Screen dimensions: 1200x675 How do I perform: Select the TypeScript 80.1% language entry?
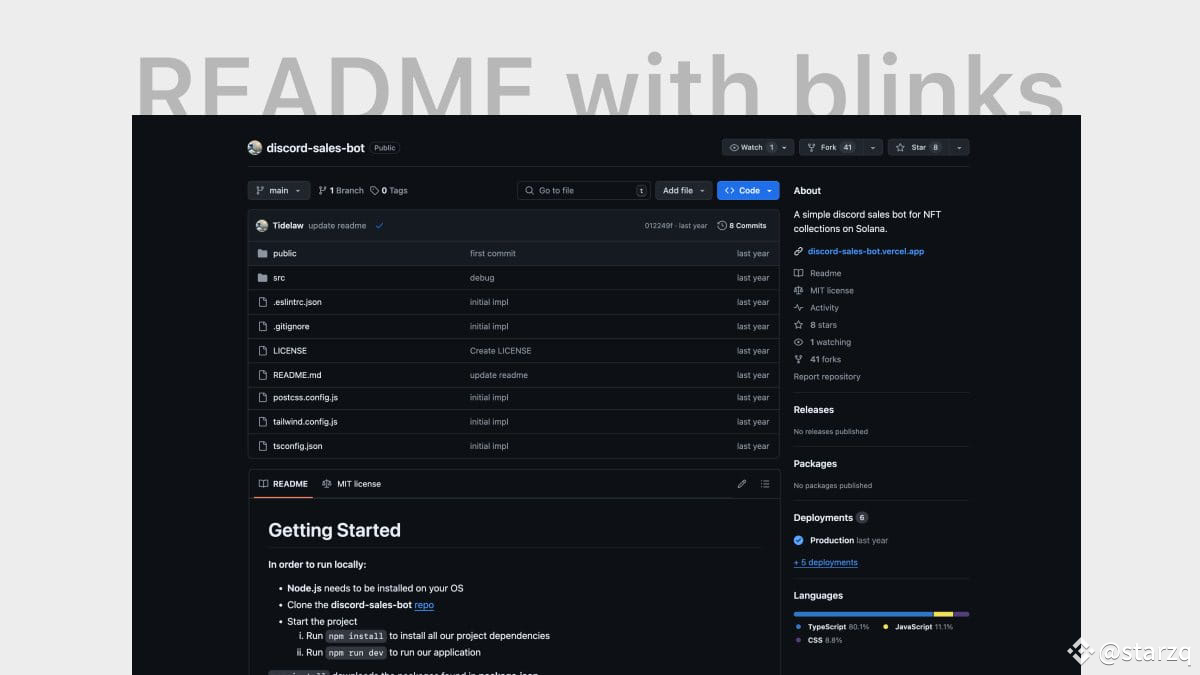[832, 627]
